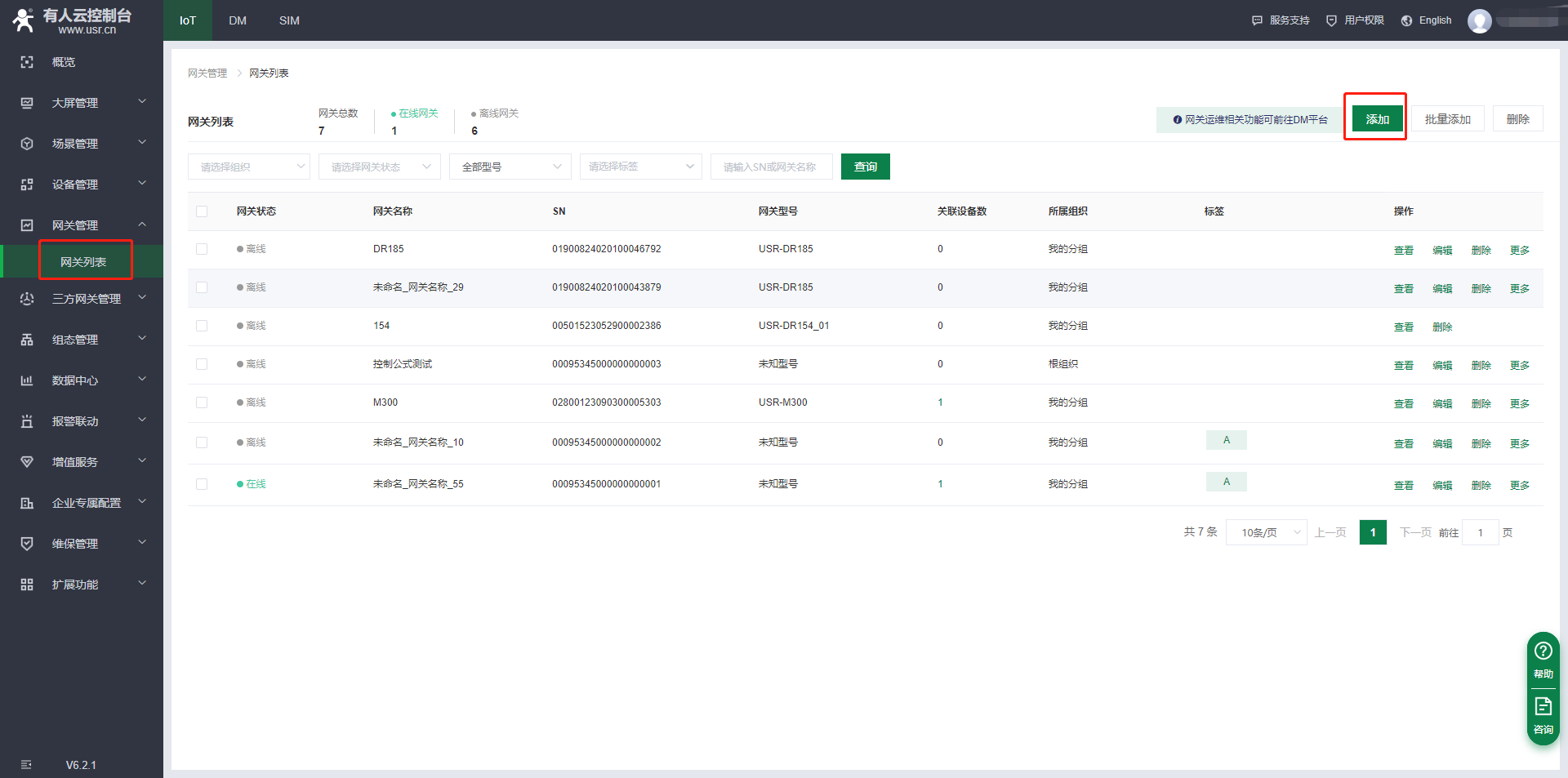Collapse sidebar using bottom-left menu icon
The height and width of the screenshot is (778, 1568).
pyautogui.click(x=26, y=765)
